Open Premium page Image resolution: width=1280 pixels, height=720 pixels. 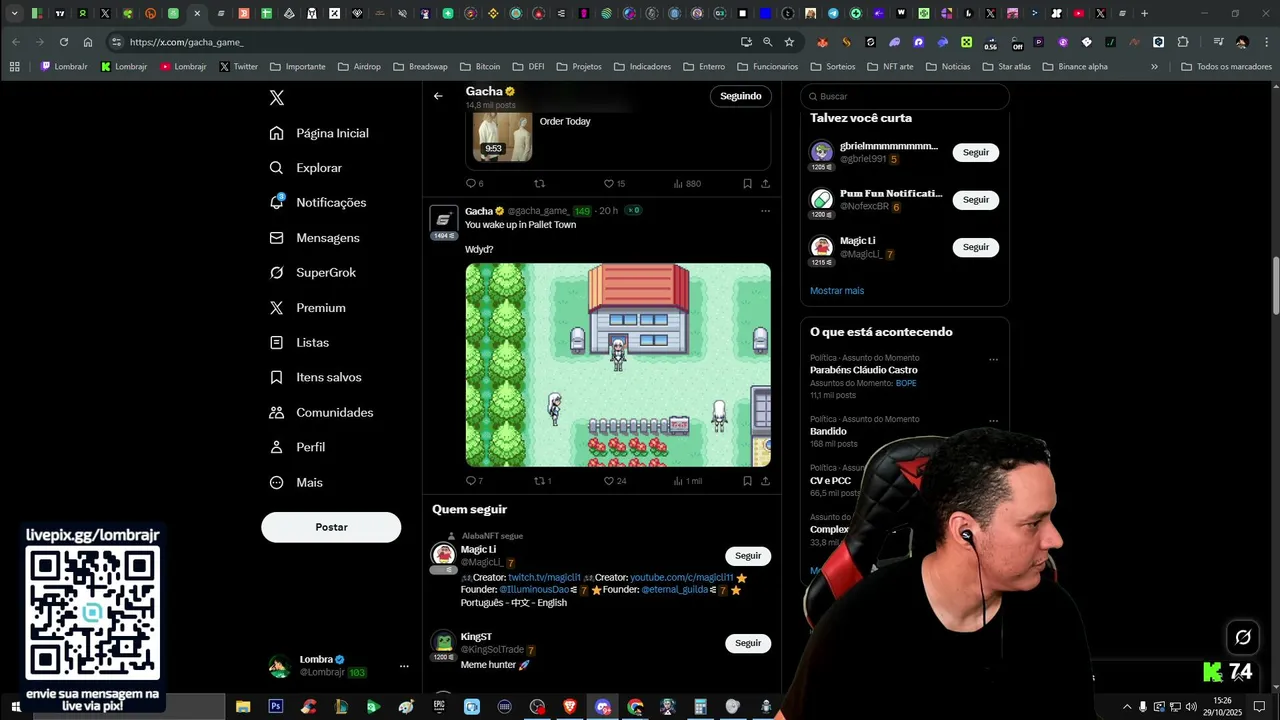308,308
